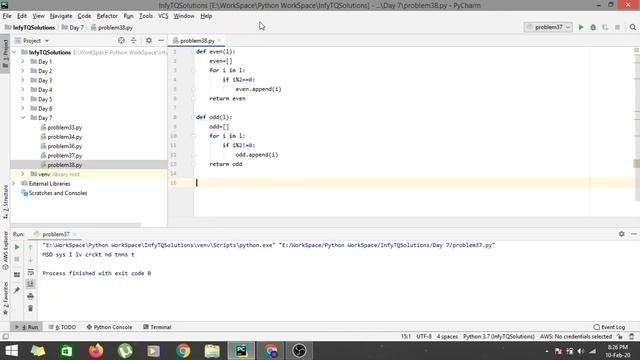This screenshot has width=640, height=360.
Task: Expand the Day 1 folder
Action: coord(23,62)
